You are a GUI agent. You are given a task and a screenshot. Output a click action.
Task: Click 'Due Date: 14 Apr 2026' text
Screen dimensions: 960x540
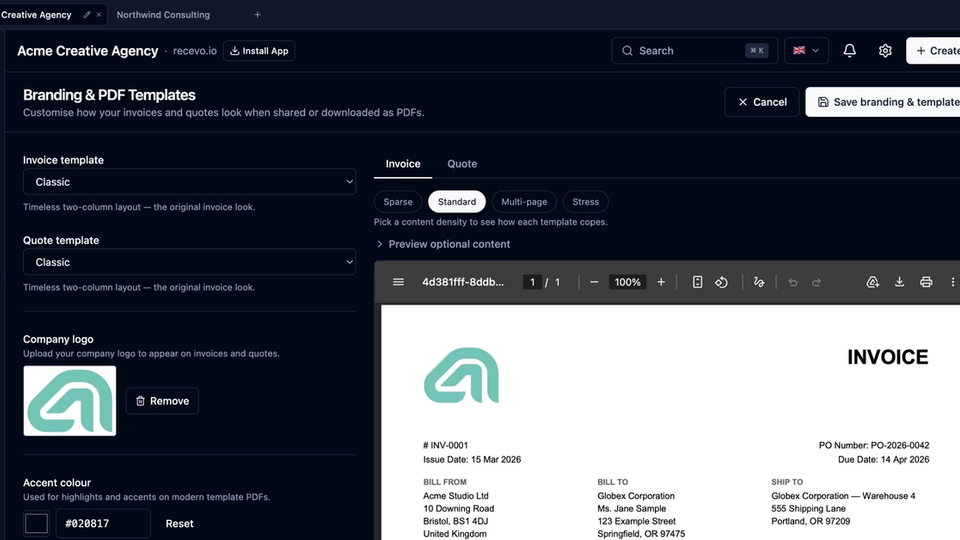(883, 460)
